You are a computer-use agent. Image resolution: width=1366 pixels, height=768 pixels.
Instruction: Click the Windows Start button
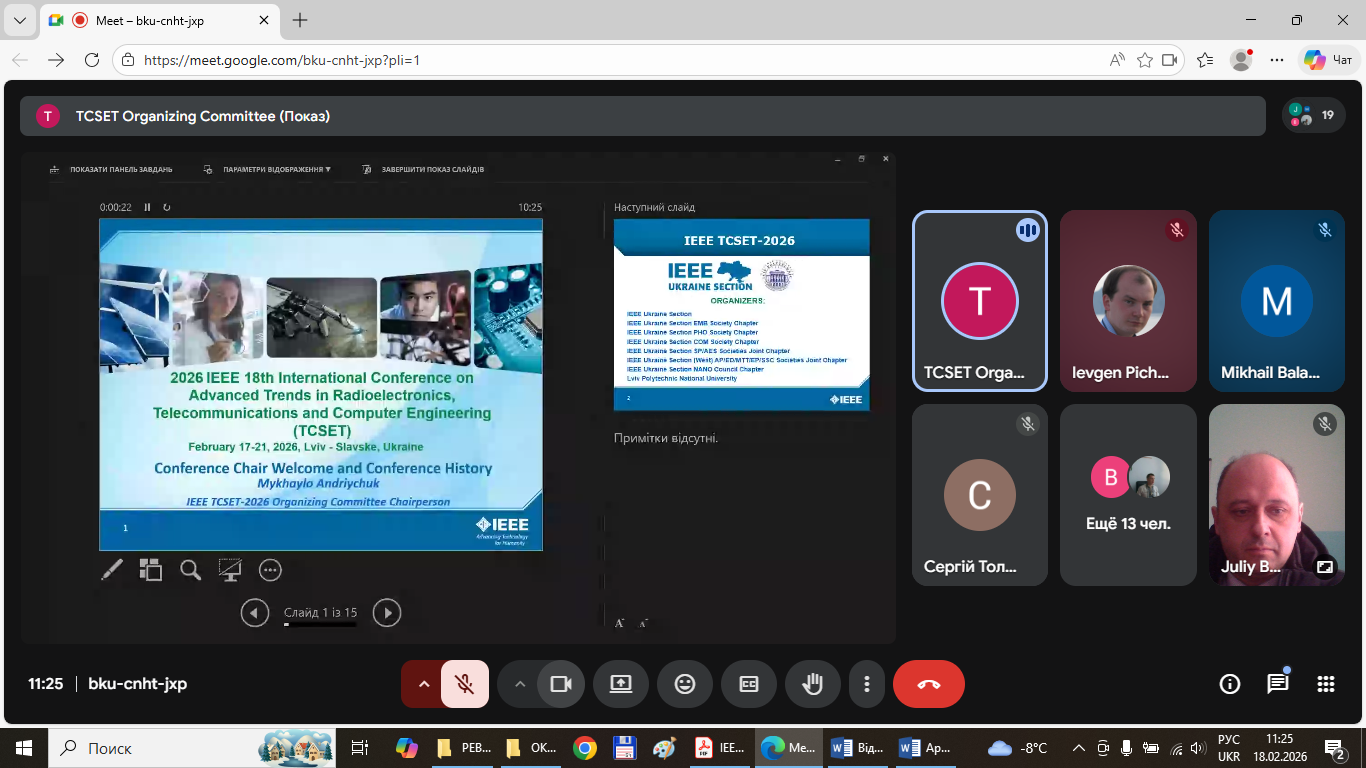24,748
